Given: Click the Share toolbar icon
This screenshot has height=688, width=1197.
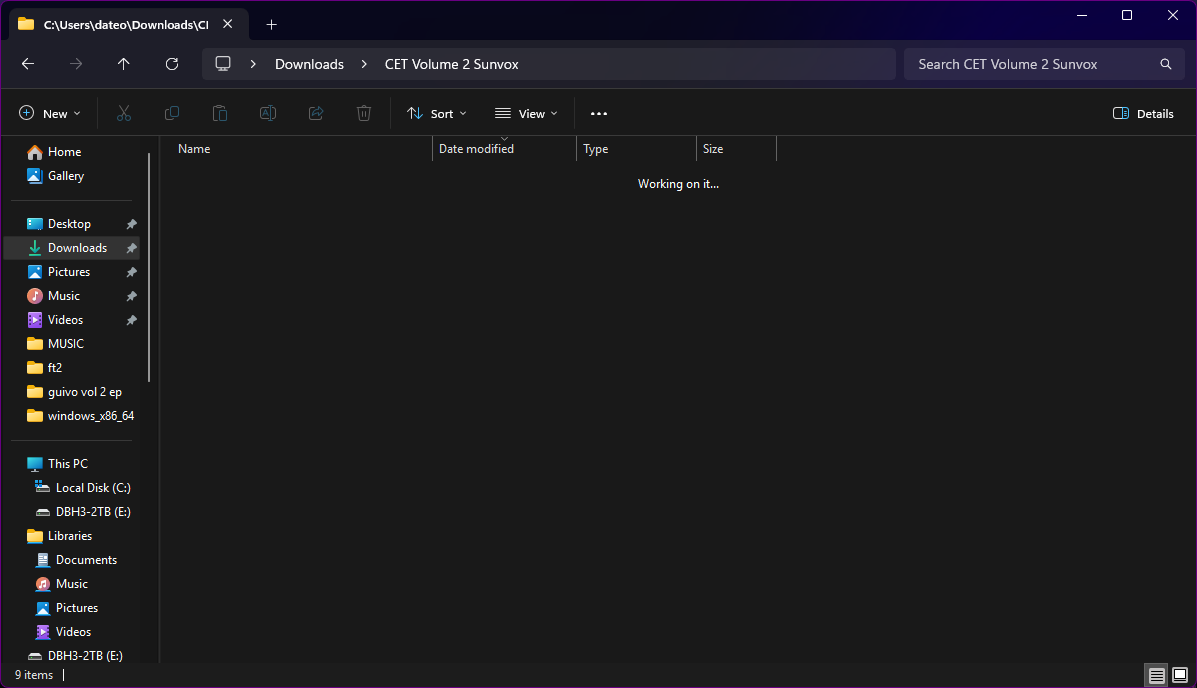Looking at the screenshot, I should pyautogui.click(x=316, y=114).
